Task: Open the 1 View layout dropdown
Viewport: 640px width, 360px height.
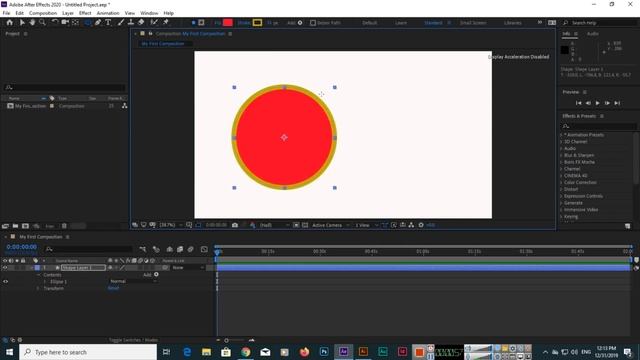Action: [x=366, y=225]
